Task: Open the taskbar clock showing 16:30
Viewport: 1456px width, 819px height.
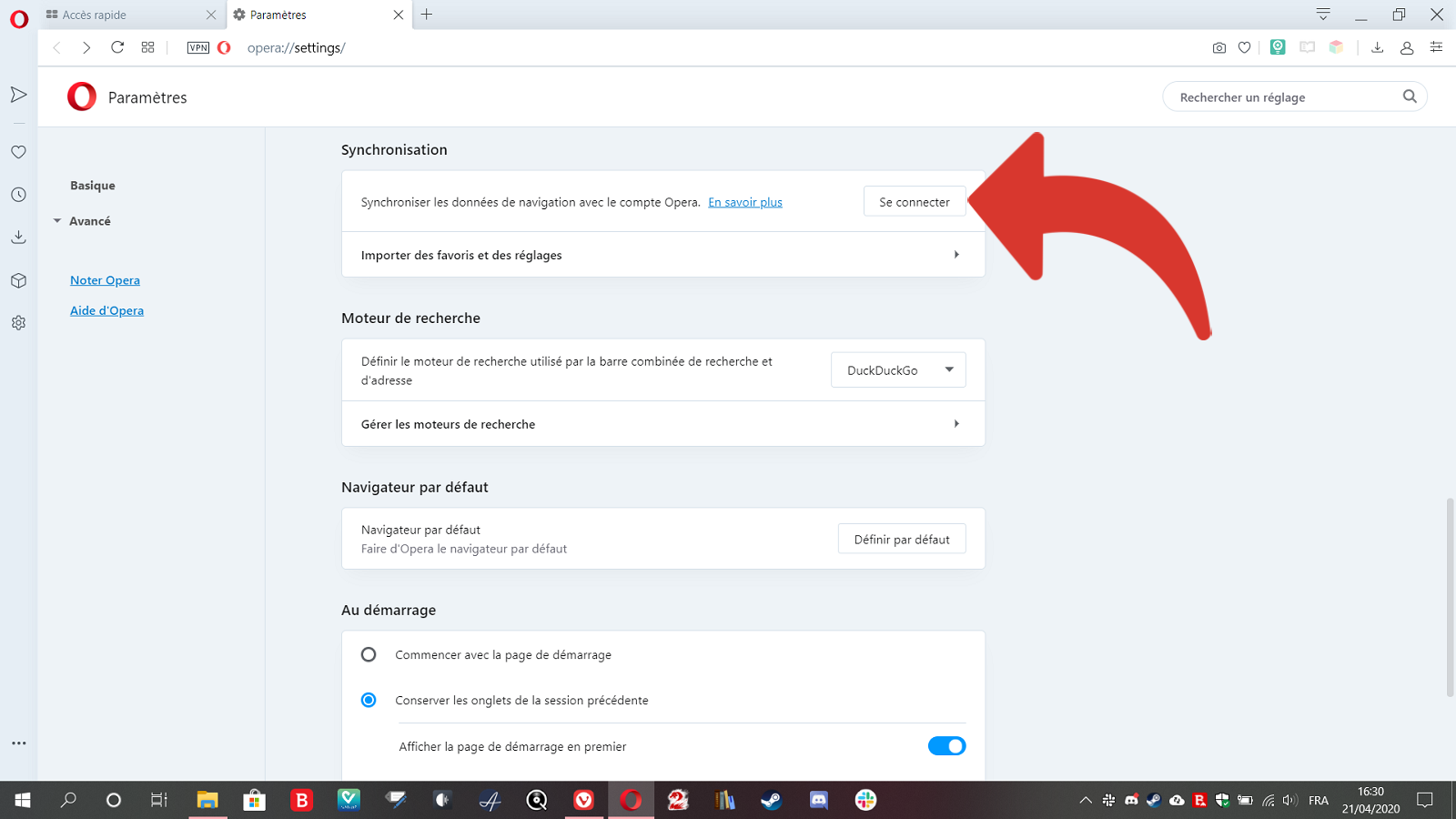Action: (1370, 800)
